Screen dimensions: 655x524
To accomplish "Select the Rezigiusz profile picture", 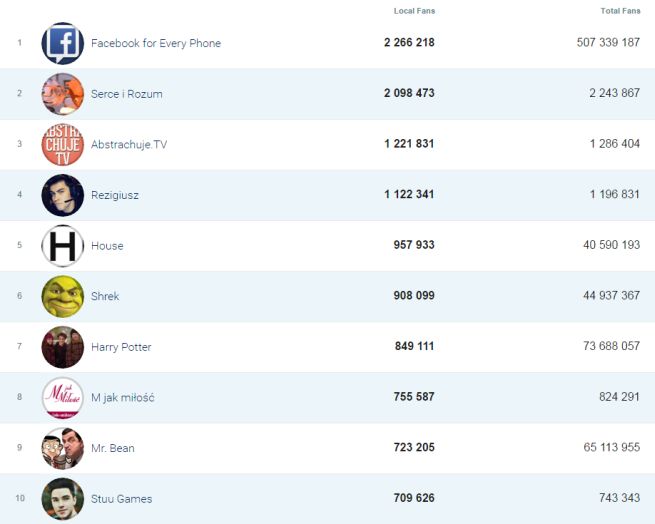I will (62, 195).
